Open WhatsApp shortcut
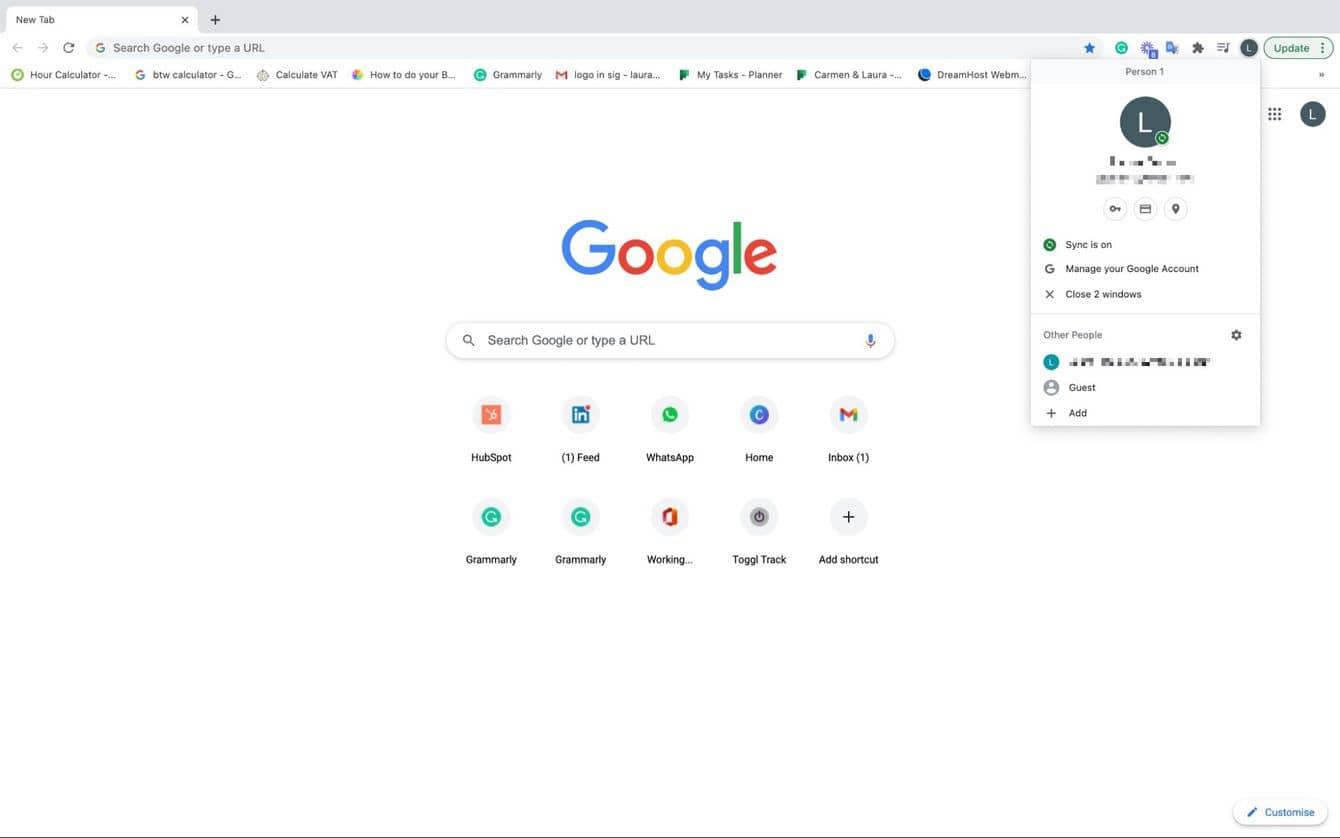This screenshot has width=1340, height=838. (x=670, y=430)
